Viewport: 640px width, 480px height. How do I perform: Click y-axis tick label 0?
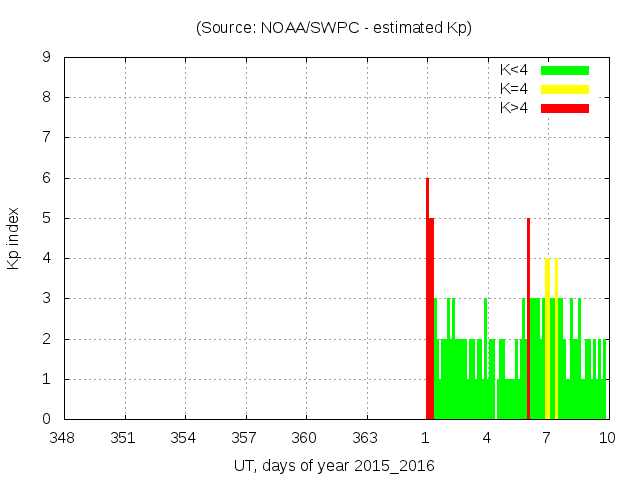[x=47, y=419]
